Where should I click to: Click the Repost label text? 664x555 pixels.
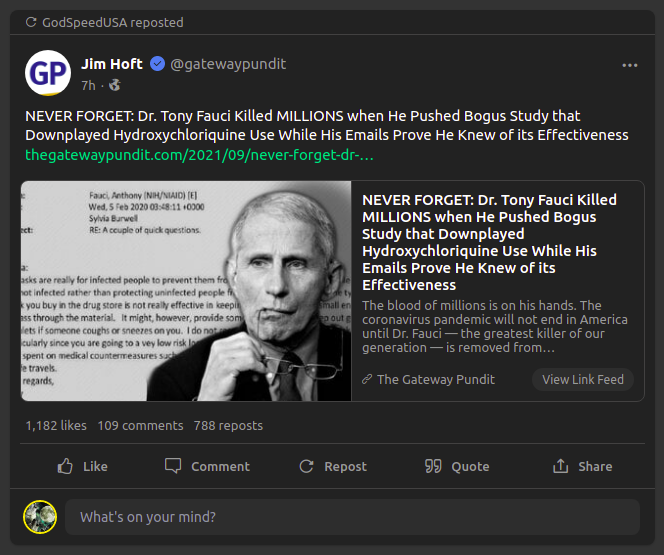click(345, 467)
